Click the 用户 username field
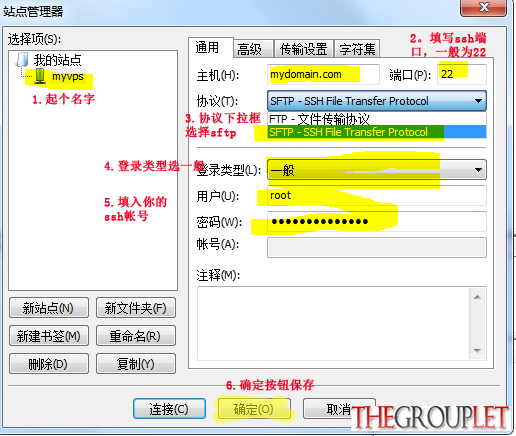Image resolution: width=516 pixels, height=436 pixels. coord(377,195)
